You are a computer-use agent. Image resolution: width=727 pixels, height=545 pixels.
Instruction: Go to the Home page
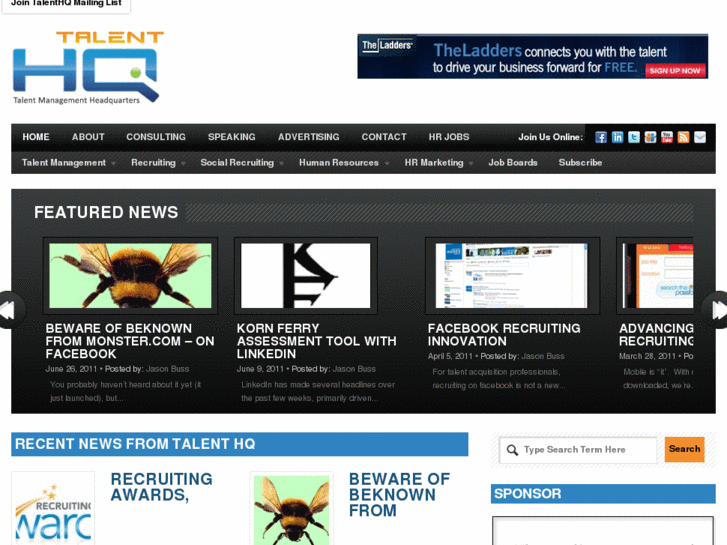coord(36,137)
